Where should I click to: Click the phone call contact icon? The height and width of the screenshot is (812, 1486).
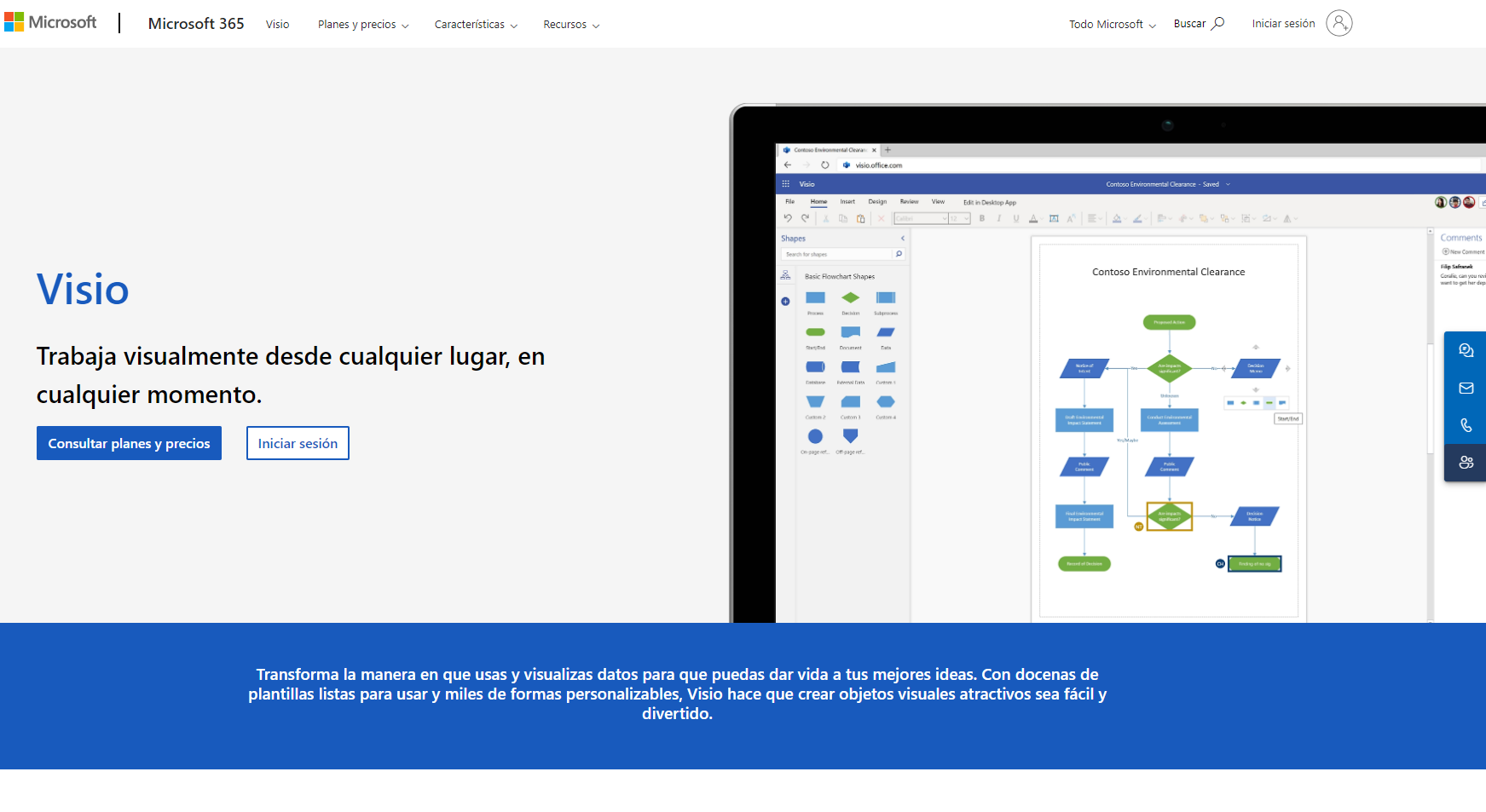(1466, 425)
